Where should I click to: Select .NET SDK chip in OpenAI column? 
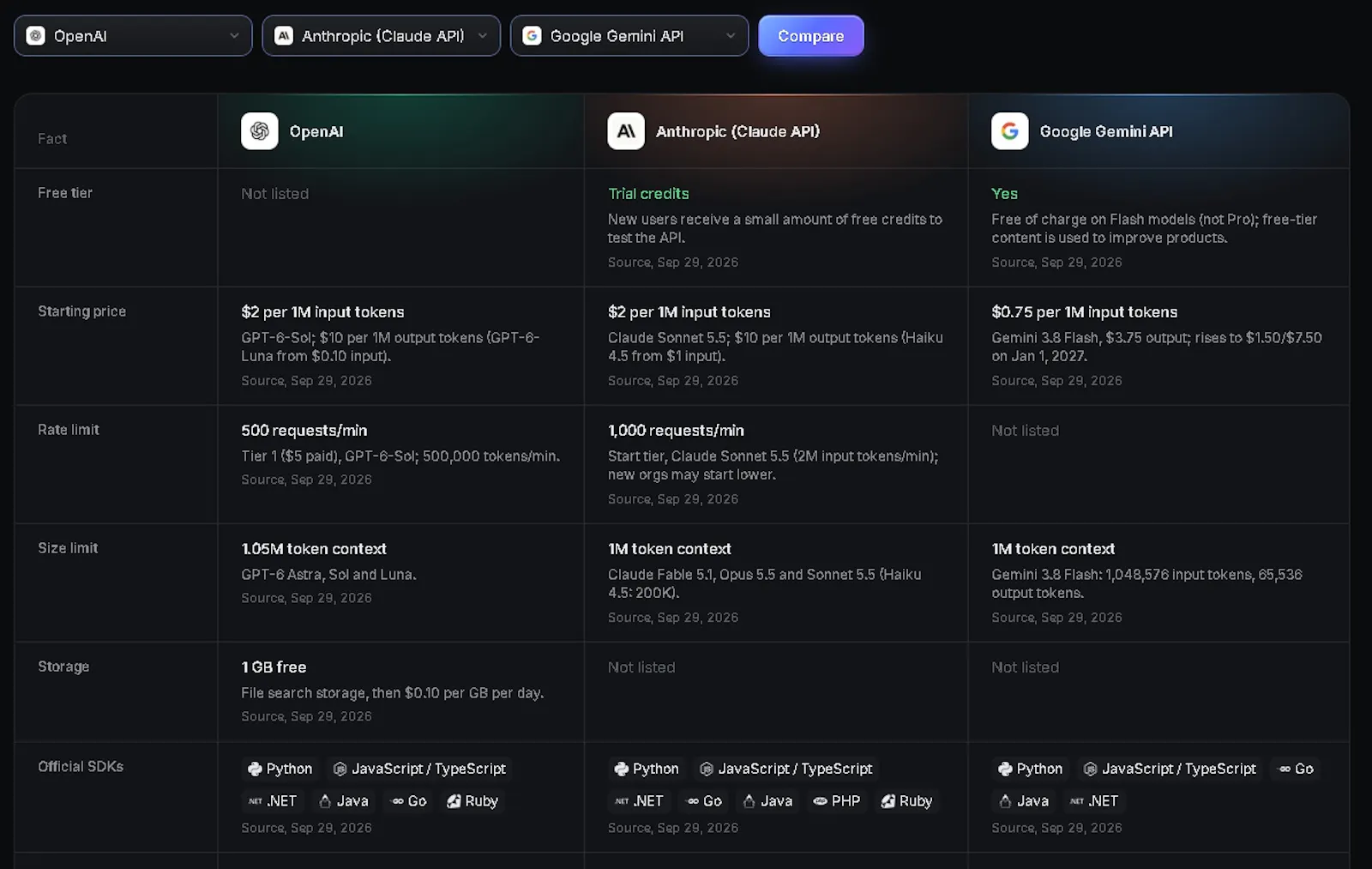(273, 801)
